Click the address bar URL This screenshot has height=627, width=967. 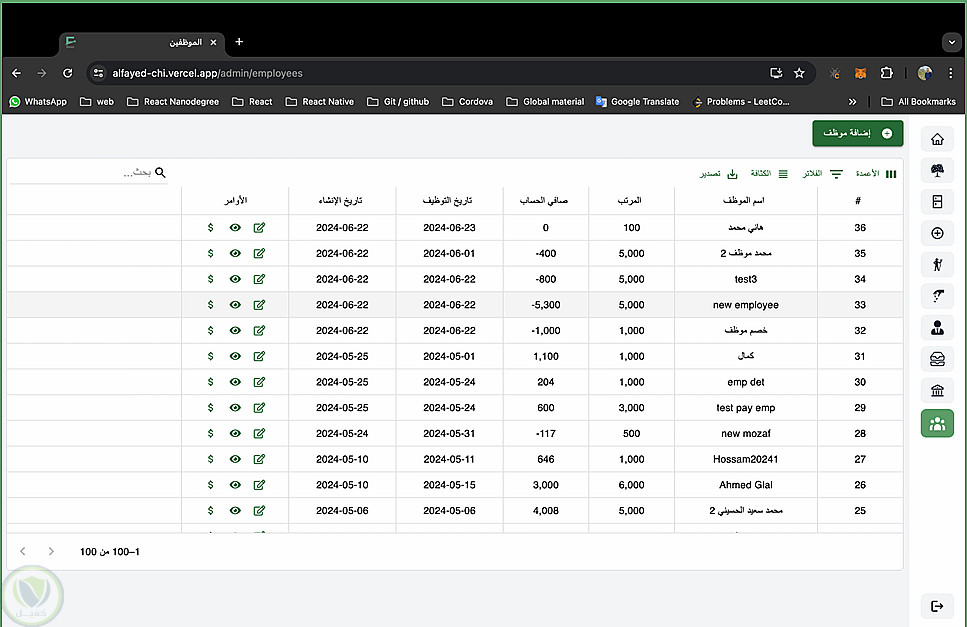pos(207,73)
